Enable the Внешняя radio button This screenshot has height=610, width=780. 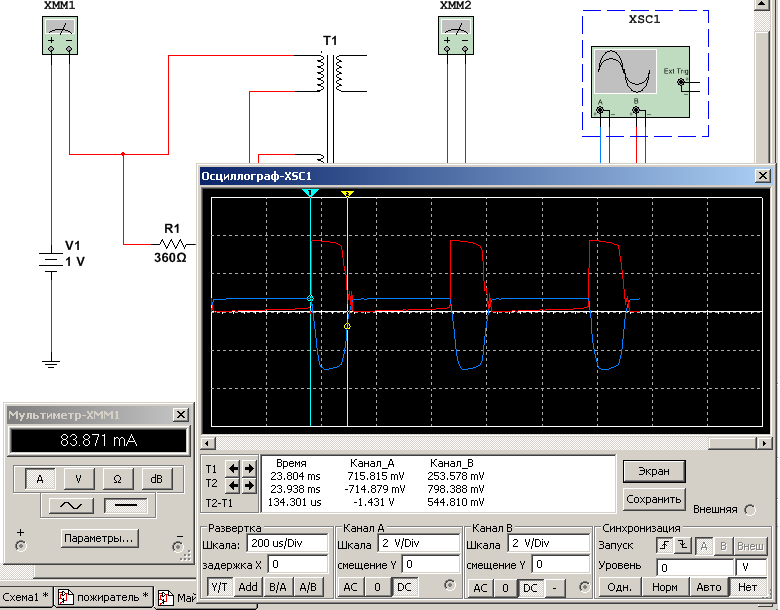750,509
